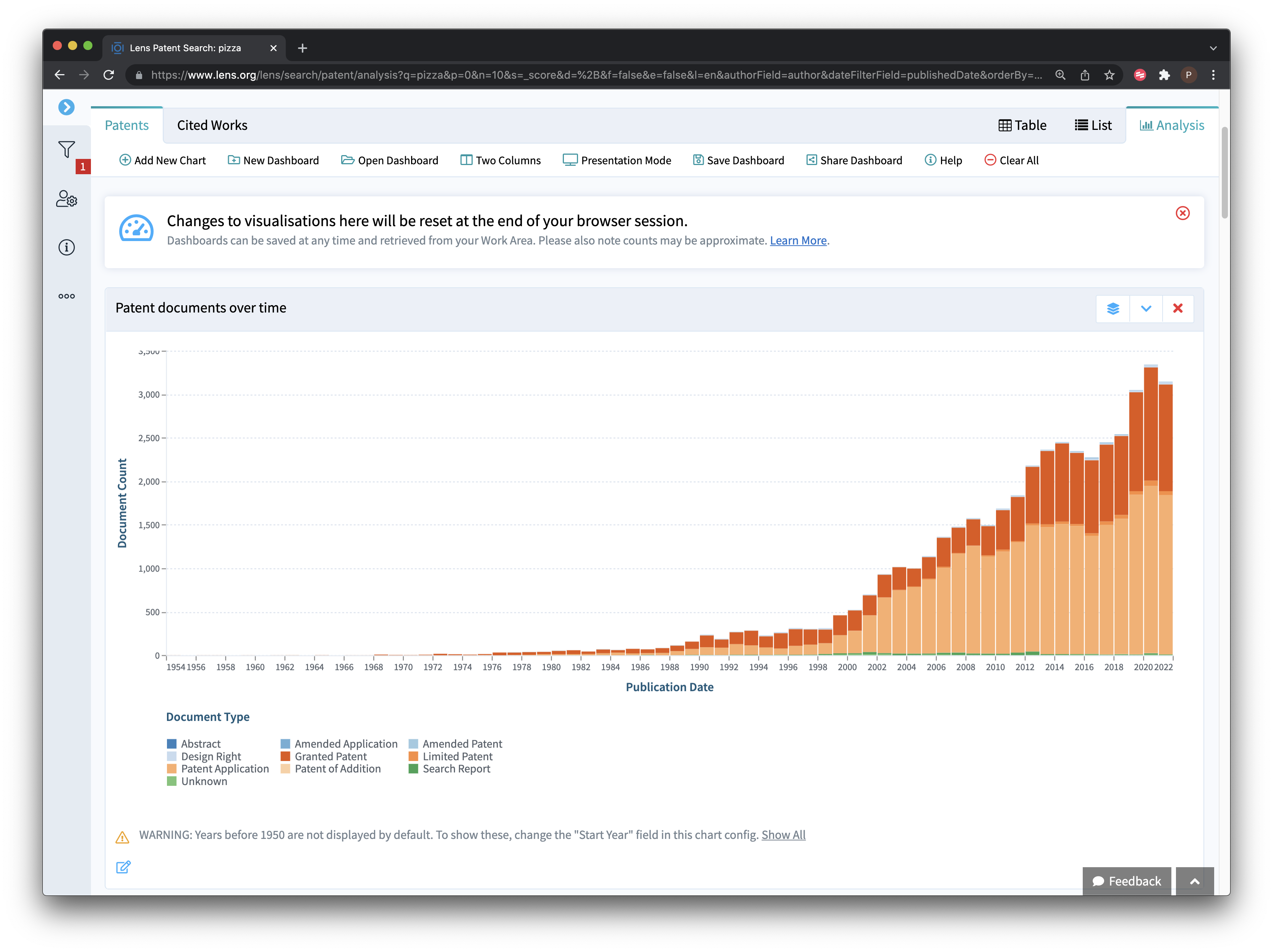Click the Add New Chart icon

click(122, 160)
